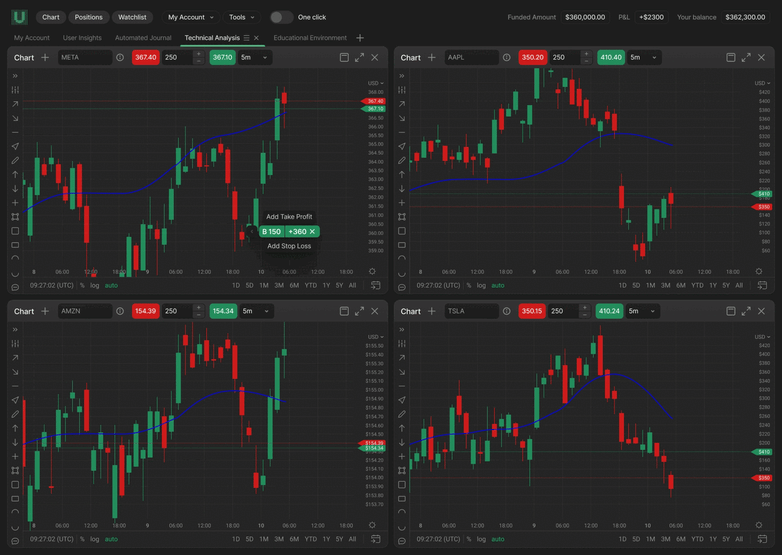Viewport: 782px width, 555px height.
Task: Select down arrow tool in AAPL toolbar
Action: pyautogui.click(x=402, y=188)
